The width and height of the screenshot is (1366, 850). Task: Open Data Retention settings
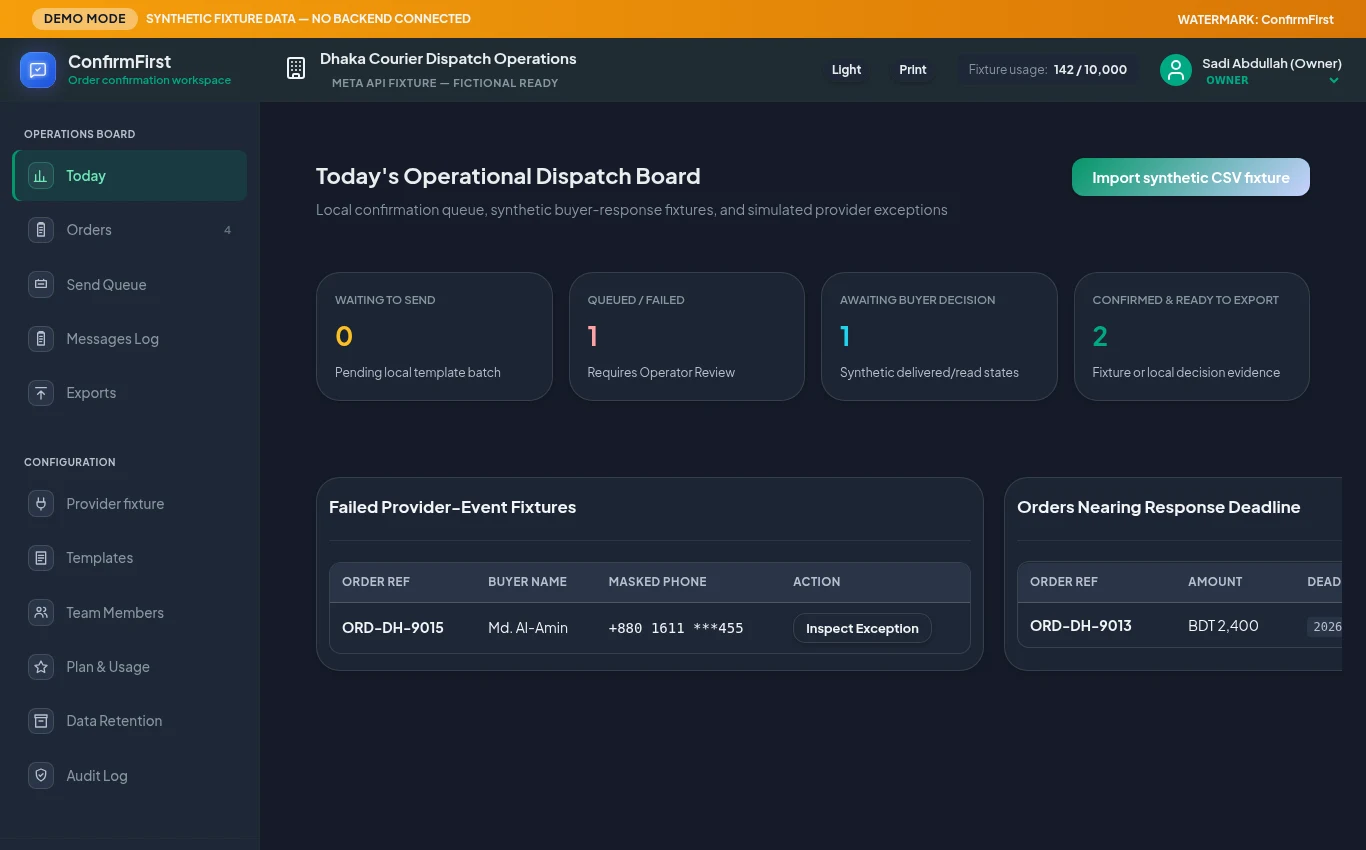point(130,721)
